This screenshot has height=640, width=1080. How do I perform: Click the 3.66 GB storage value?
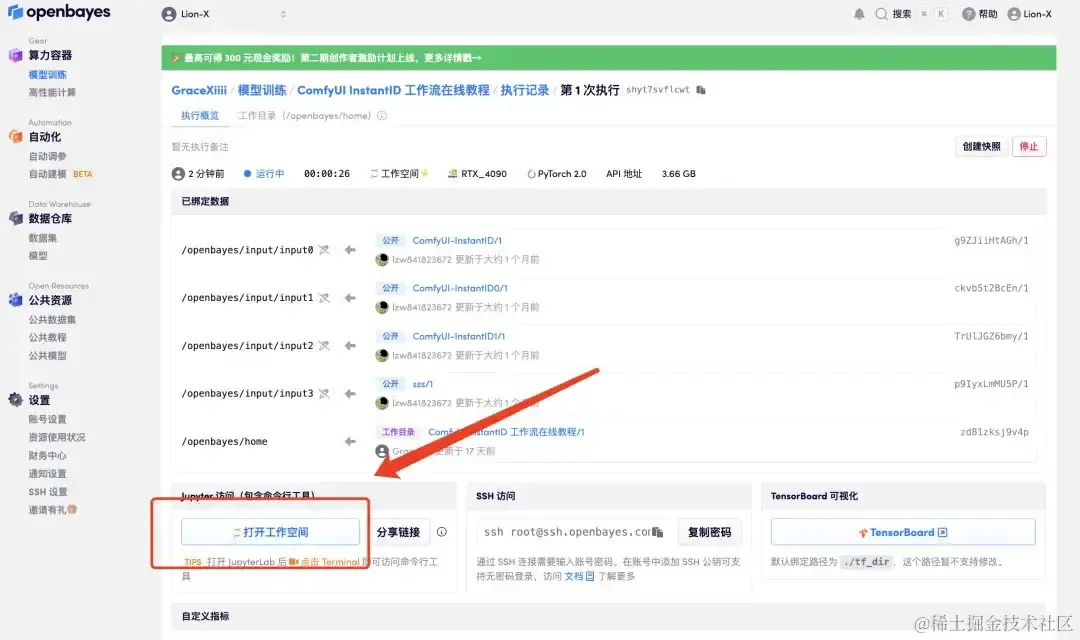(x=678, y=174)
